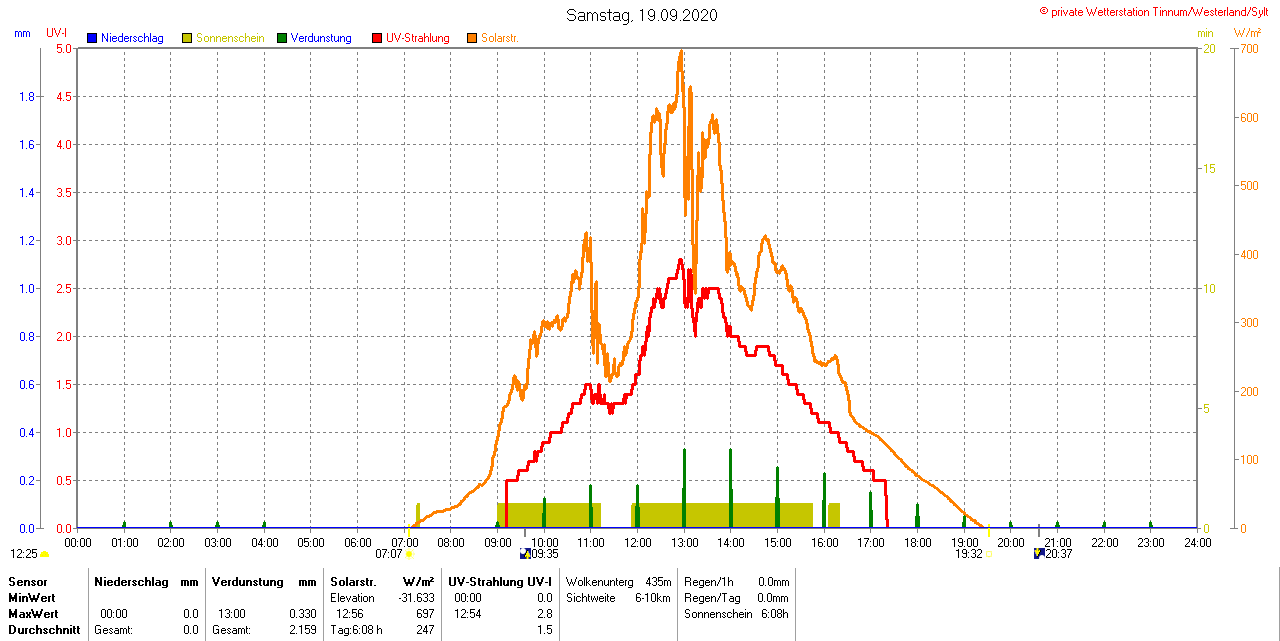Click the MinWert row label
This screenshot has height=641, width=1280.
(33, 598)
